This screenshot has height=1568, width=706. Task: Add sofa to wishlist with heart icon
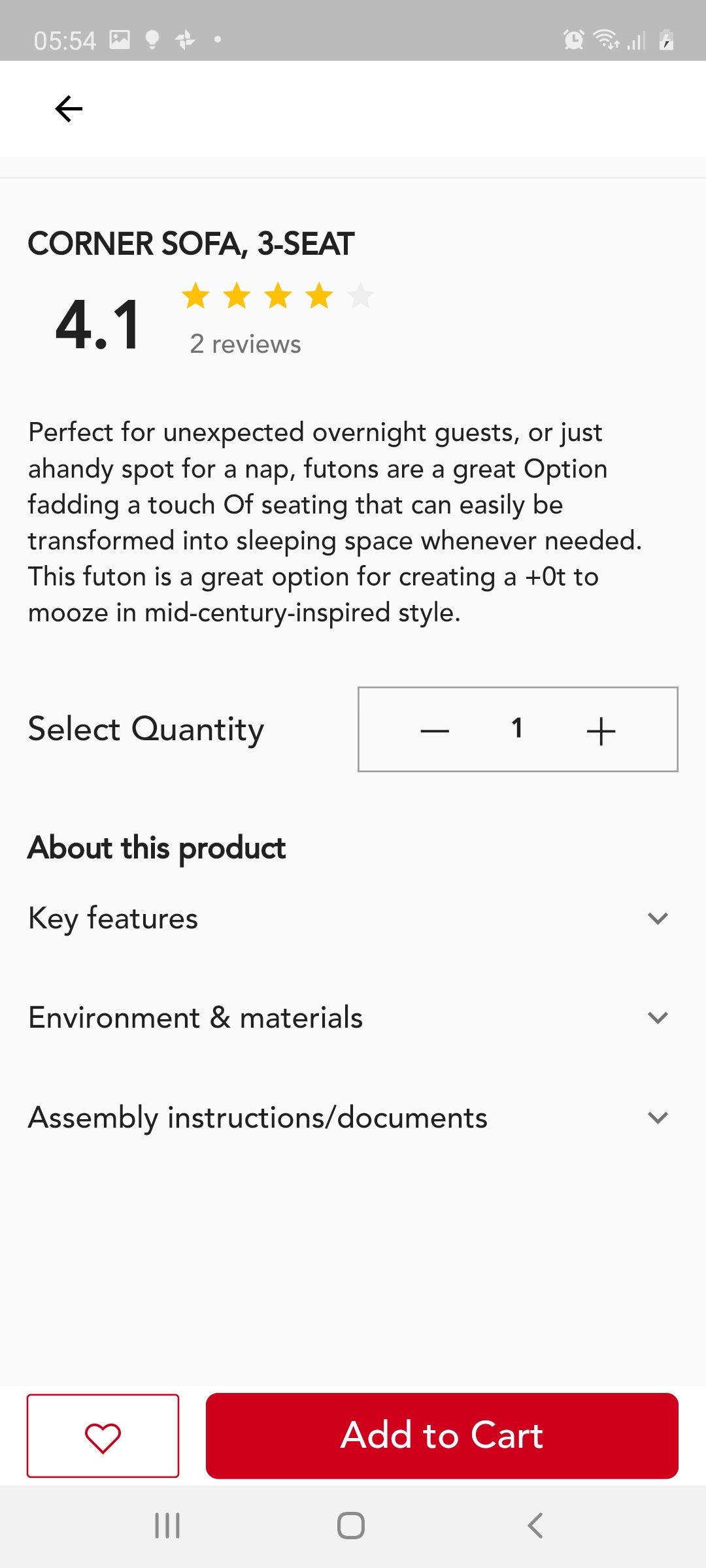point(103,1436)
